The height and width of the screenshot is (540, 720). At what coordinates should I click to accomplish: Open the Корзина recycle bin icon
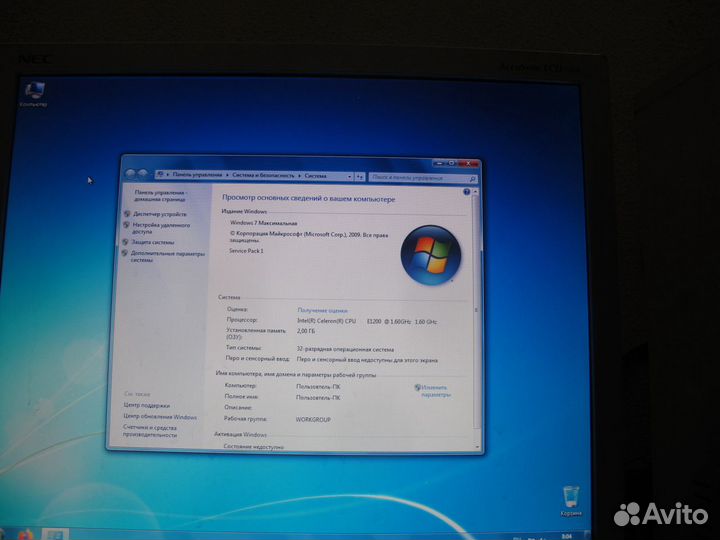(x=571, y=501)
